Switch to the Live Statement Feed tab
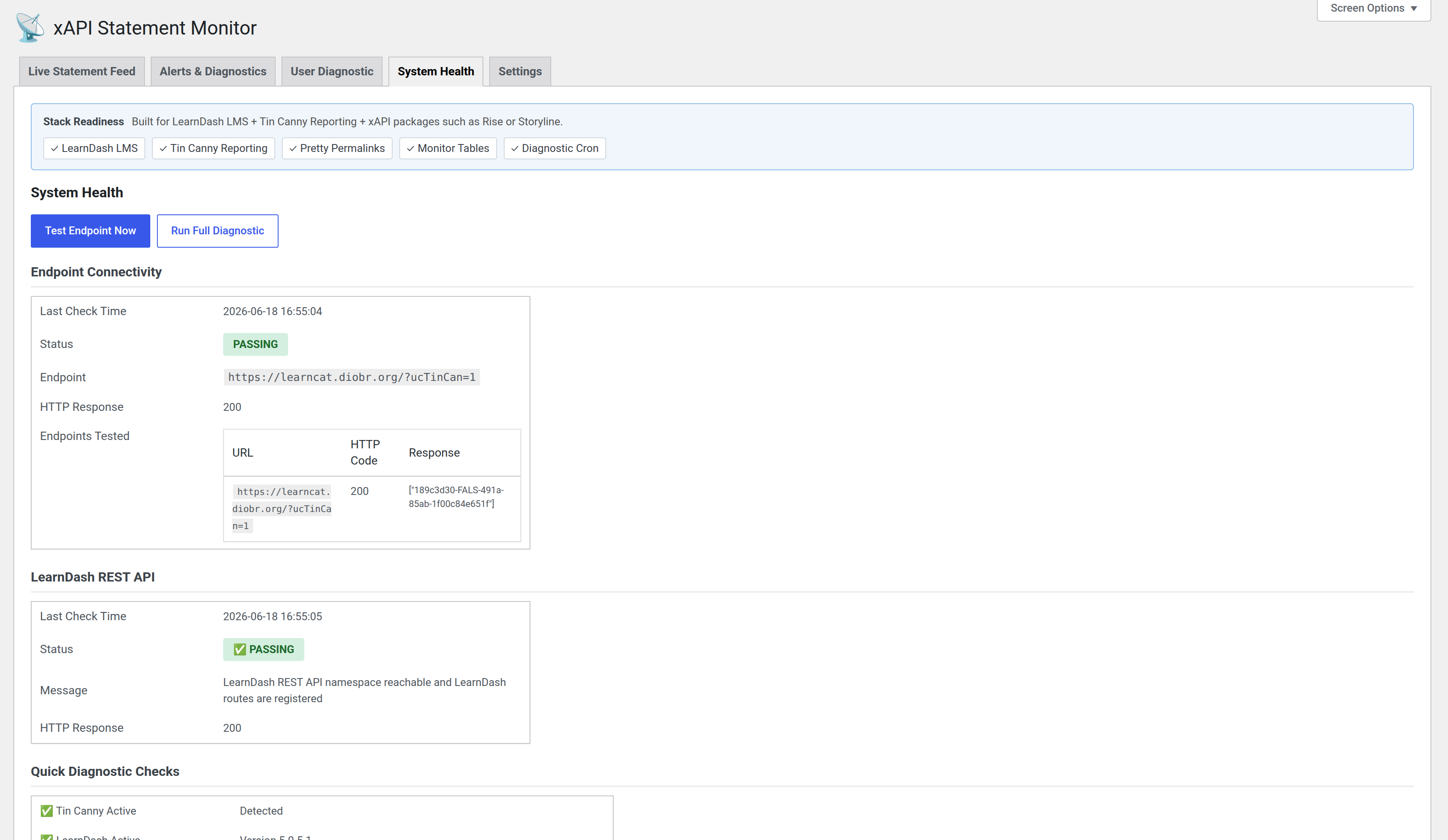Image resolution: width=1448 pixels, height=840 pixels. (x=82, y=71)
